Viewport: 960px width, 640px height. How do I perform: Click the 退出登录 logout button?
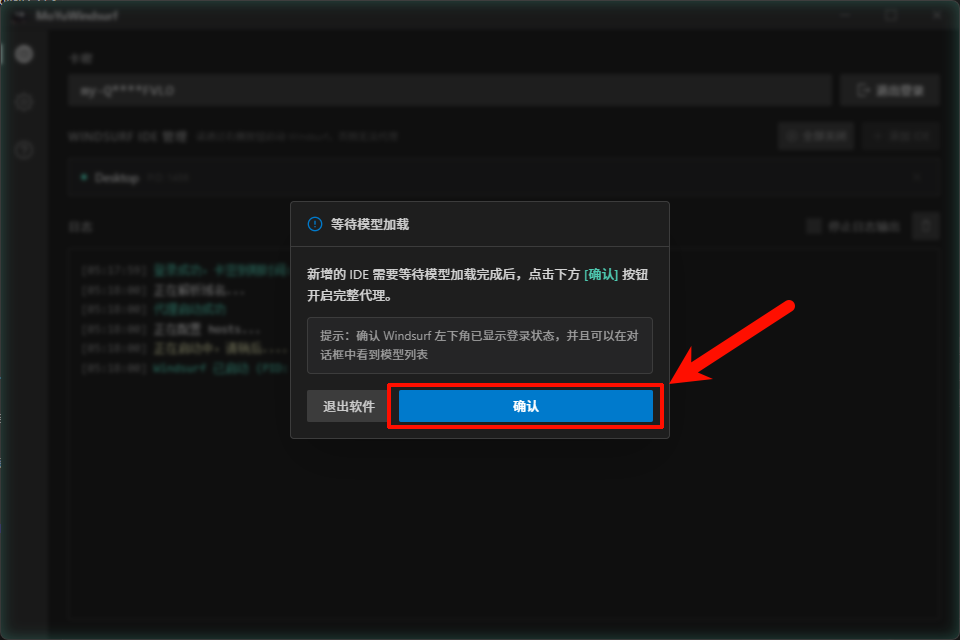pyautogui.click(x=889, y=90)
